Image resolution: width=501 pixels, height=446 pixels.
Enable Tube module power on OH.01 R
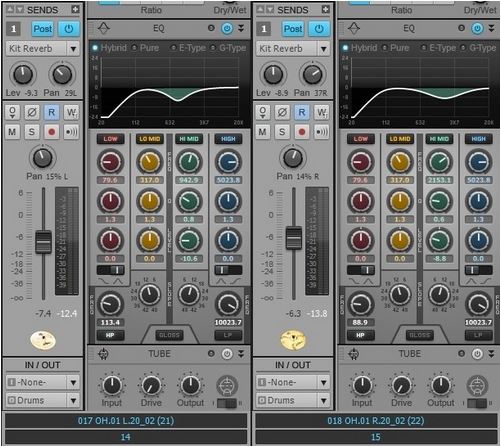(478, 354)
